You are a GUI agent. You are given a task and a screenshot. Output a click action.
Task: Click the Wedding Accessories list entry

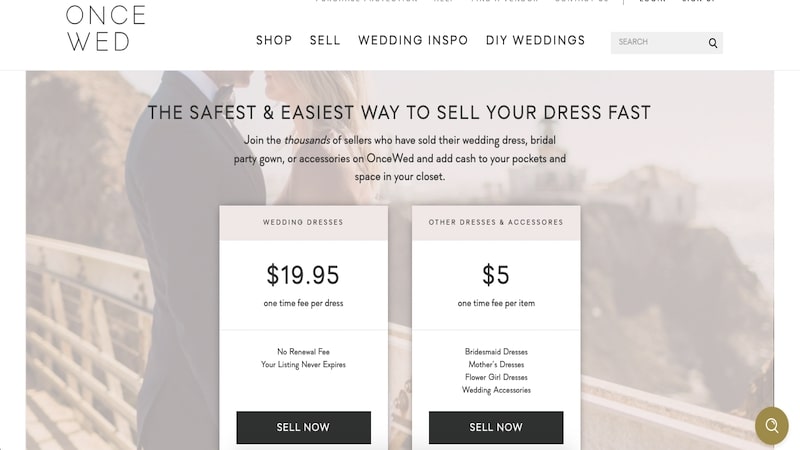tap(496, 390)
